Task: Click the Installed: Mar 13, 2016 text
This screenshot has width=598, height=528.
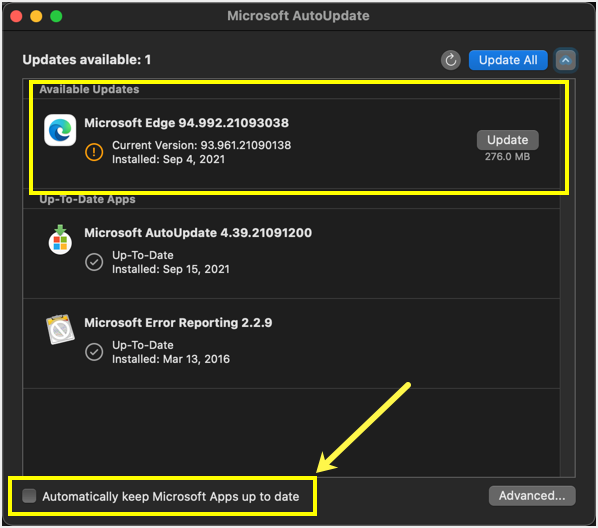Action: pos(171,359)
